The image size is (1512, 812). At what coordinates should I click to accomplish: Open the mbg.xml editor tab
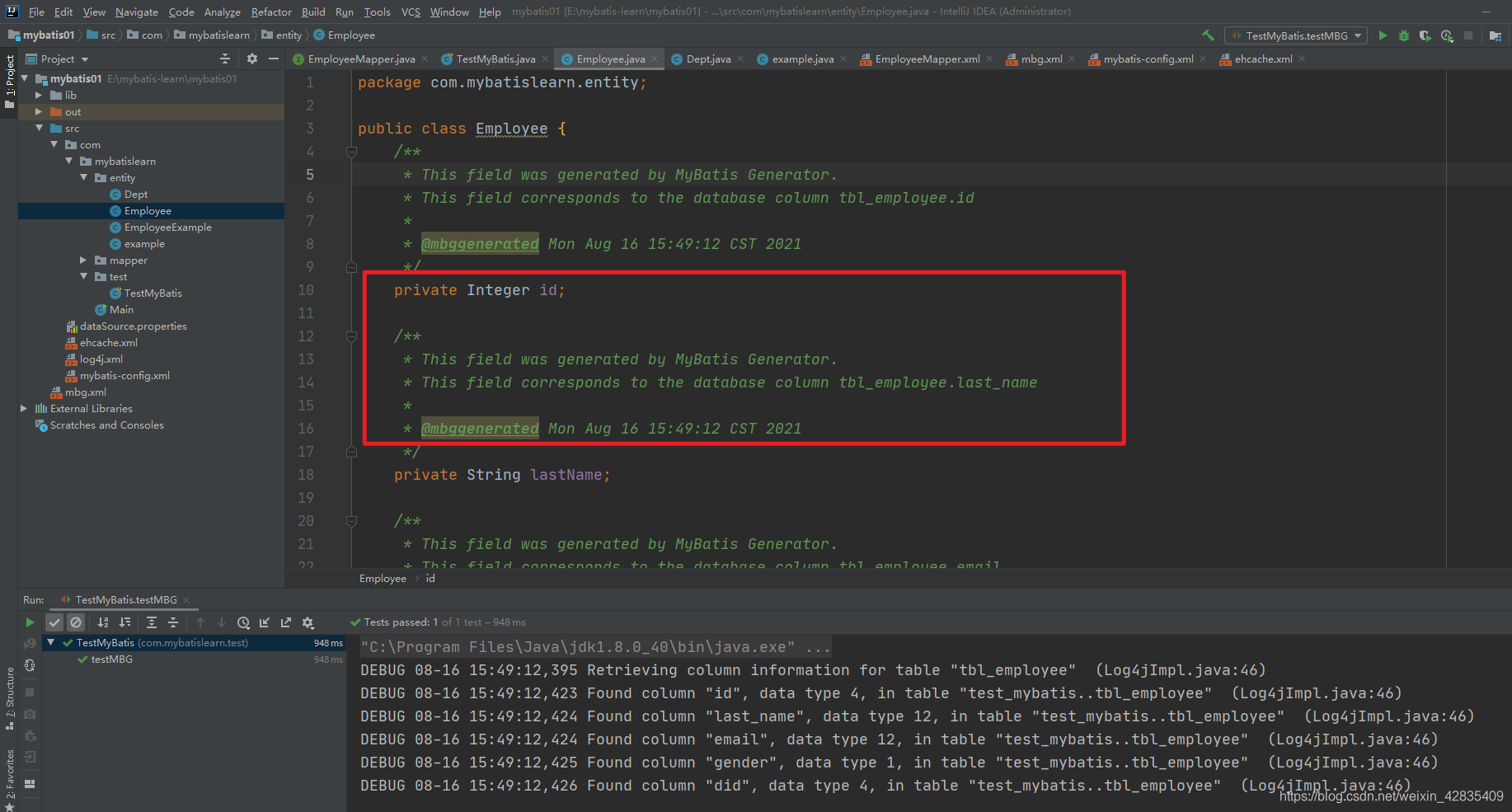pos(1041,59)
